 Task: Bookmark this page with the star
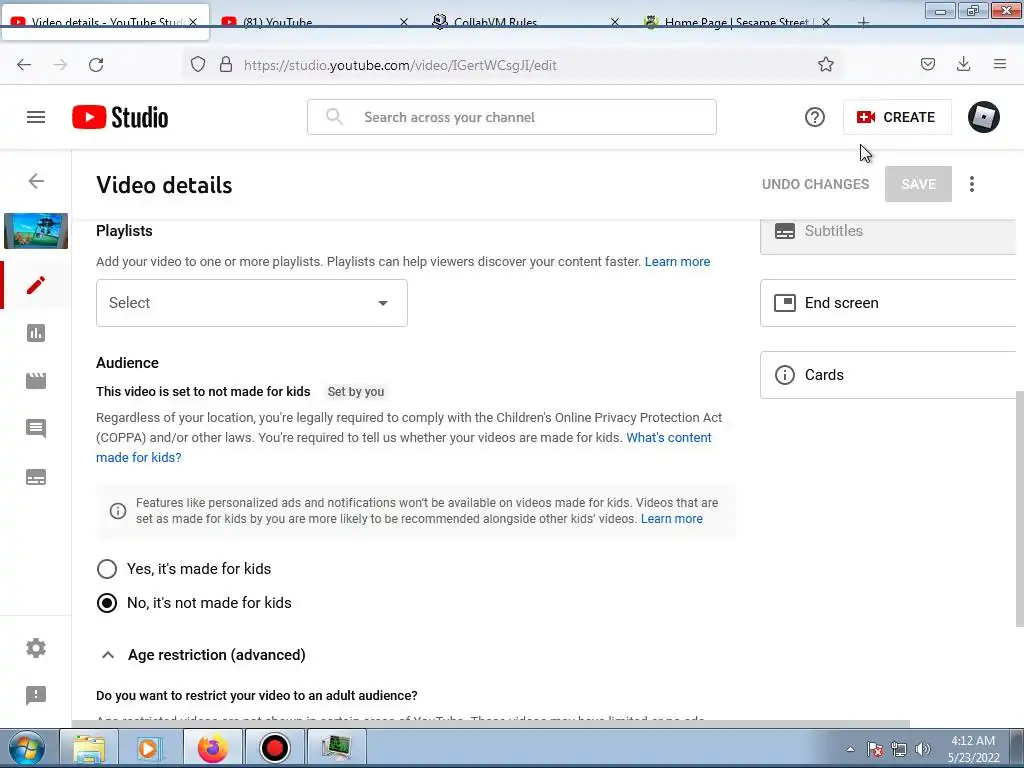tap(825, 65)
